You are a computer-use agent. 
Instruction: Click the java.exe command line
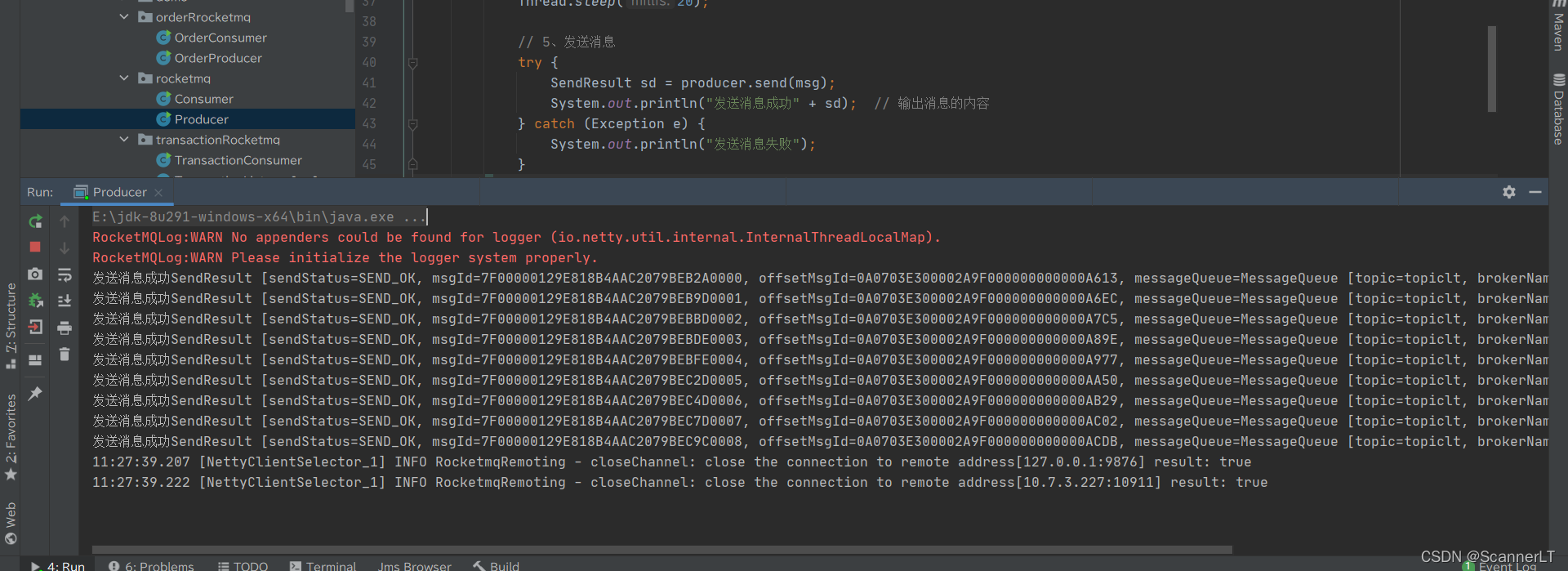[x=259, y=216]
